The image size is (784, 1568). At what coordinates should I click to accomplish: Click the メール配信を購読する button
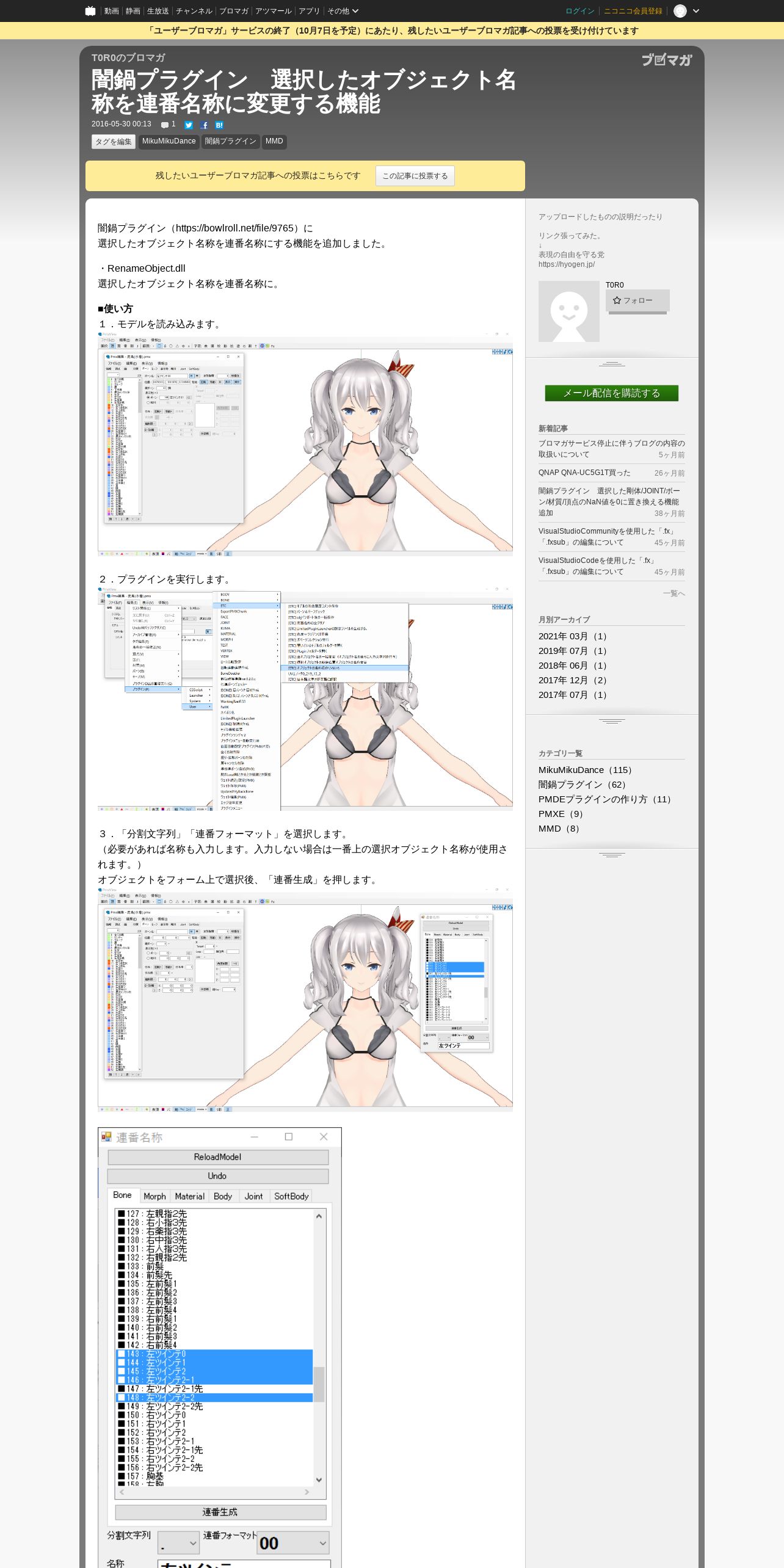612,393
